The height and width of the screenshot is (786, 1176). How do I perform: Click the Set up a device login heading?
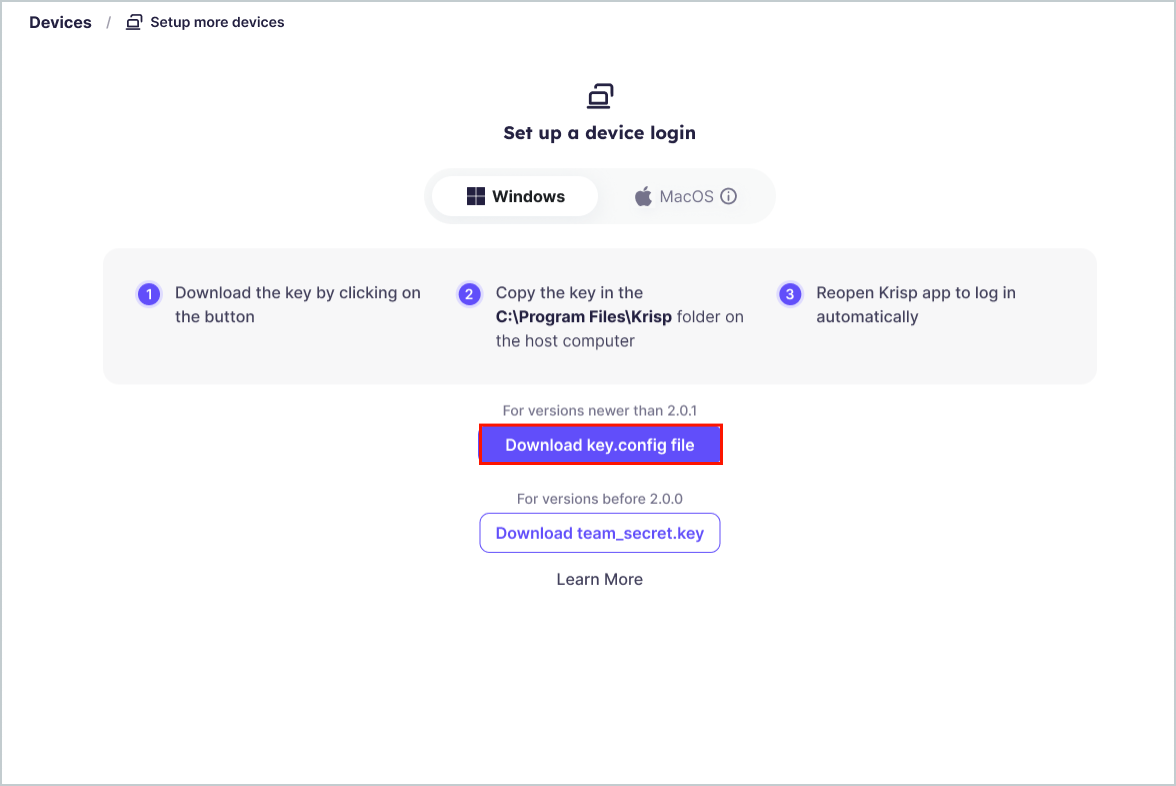tap(599, 133)
